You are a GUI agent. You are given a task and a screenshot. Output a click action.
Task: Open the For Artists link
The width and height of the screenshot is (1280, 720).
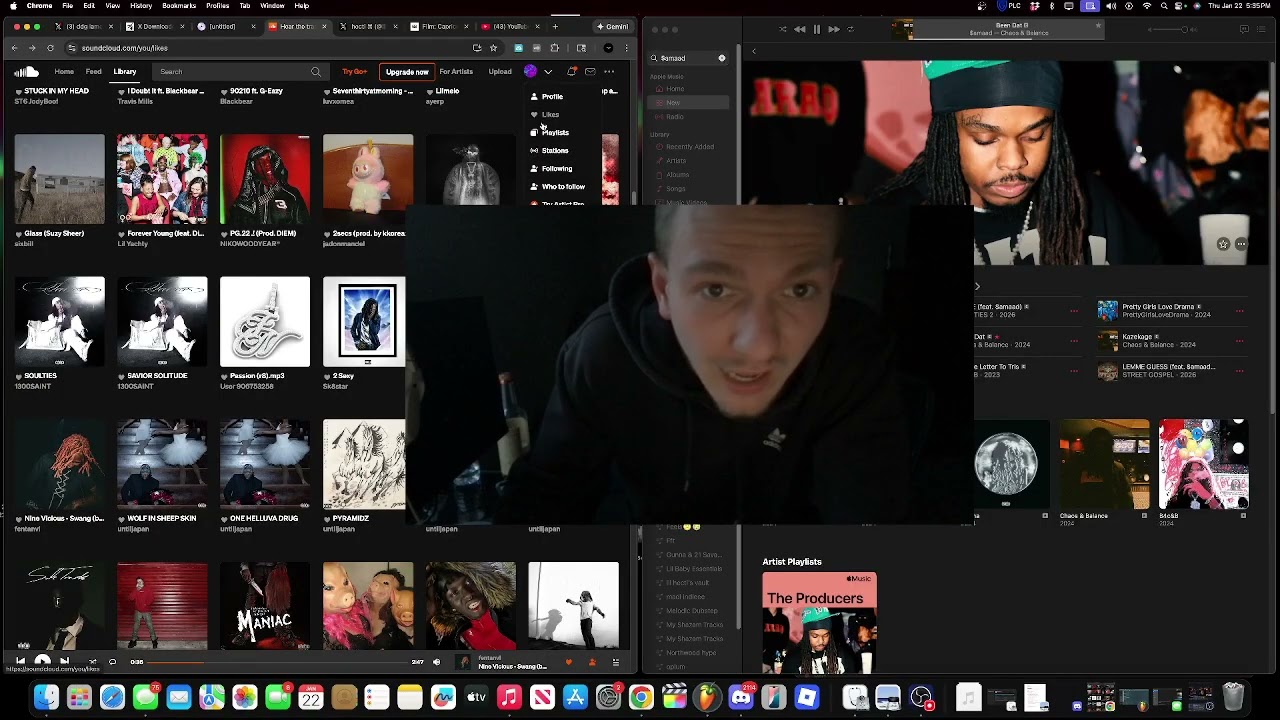click(x=456, y=72)
